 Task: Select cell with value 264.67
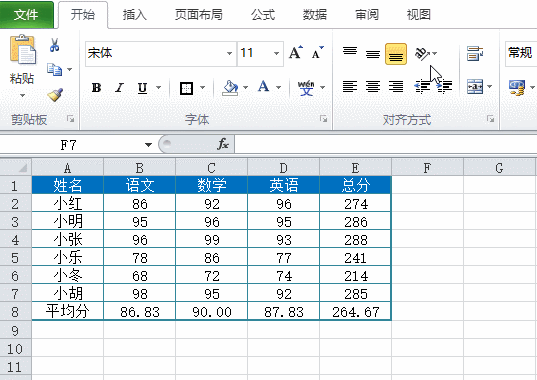355,312
